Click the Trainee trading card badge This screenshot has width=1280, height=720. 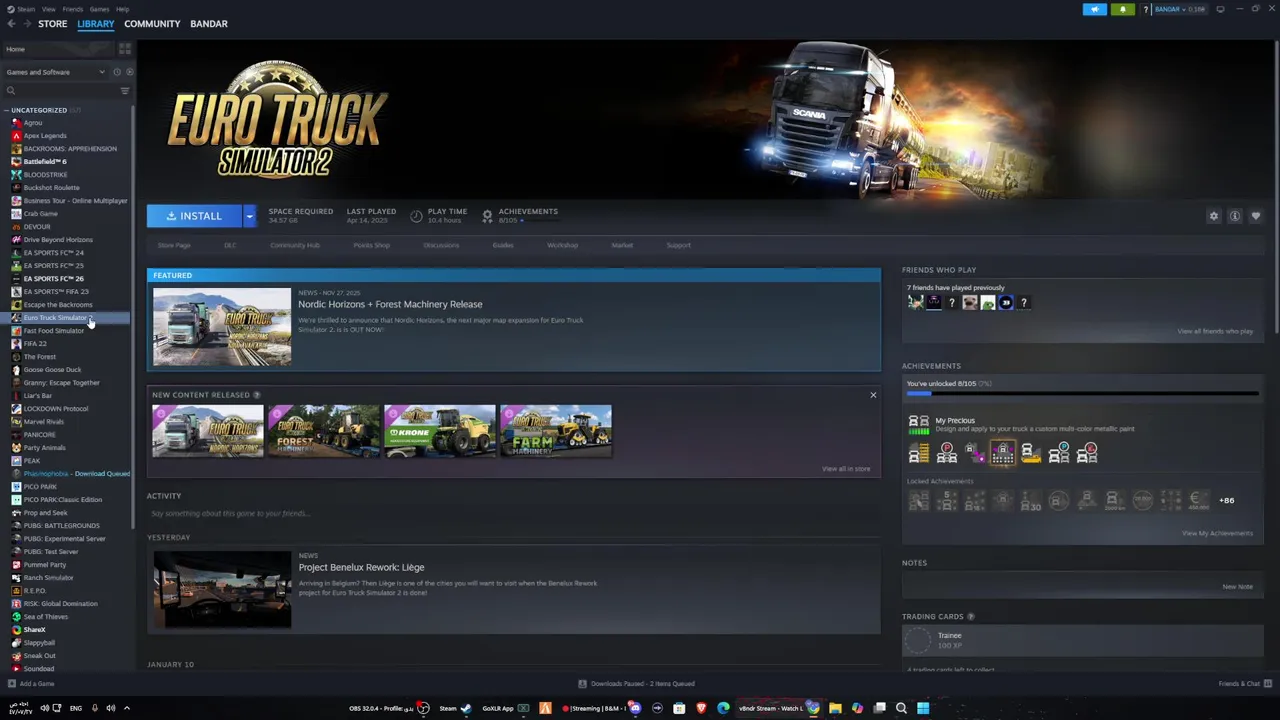point(916,640)
